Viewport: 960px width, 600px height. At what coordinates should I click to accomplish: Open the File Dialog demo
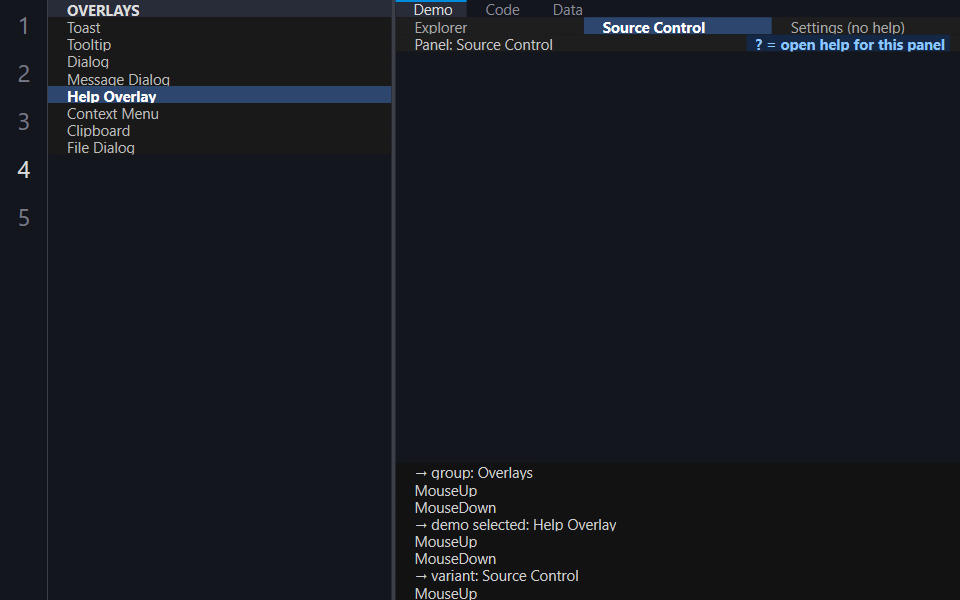coord(219,148)
